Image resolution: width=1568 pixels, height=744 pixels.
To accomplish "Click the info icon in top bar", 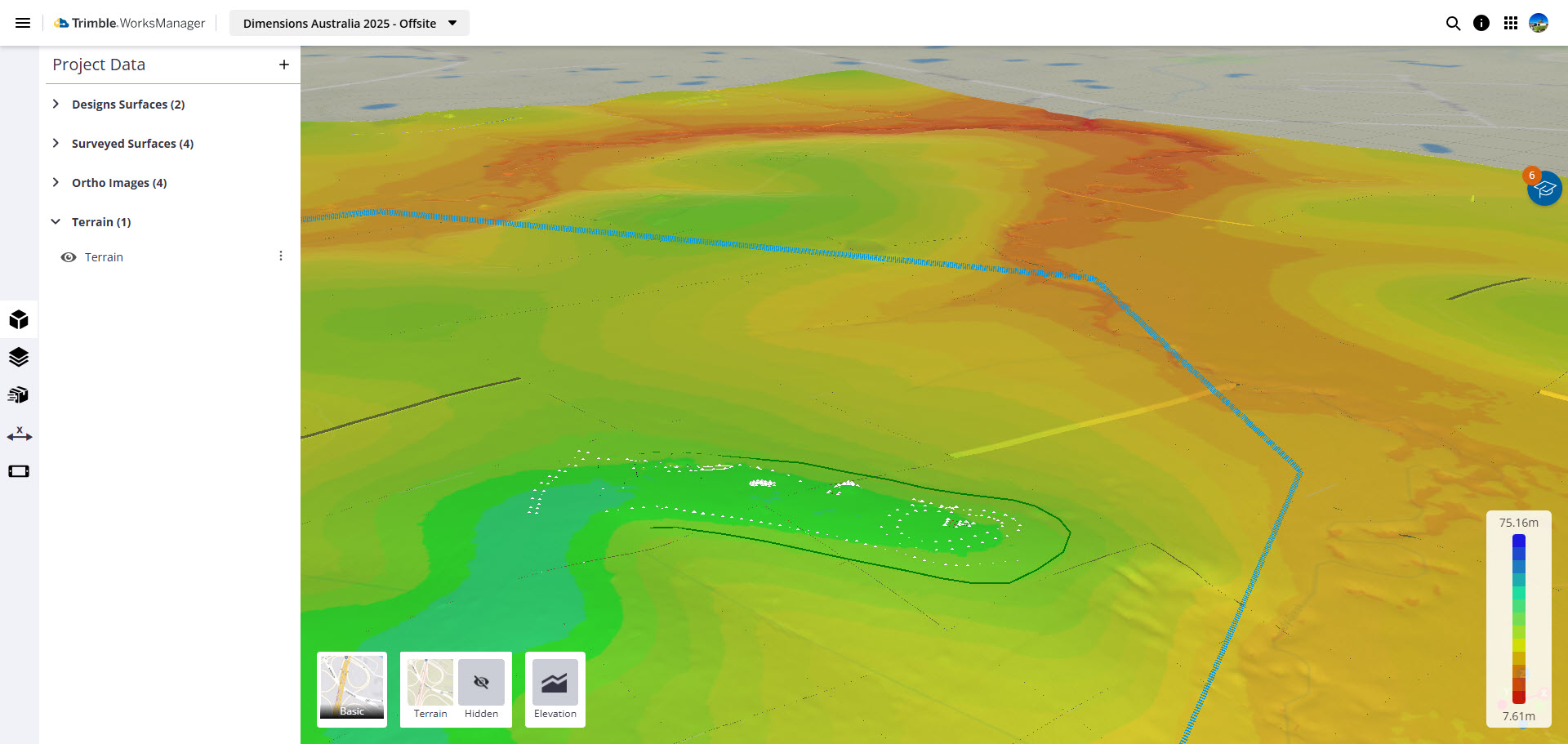I will coord(1481,23).
